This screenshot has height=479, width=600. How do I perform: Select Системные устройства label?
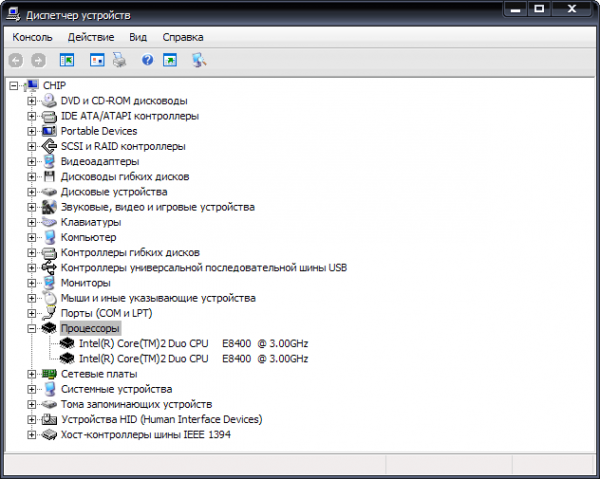116,389
